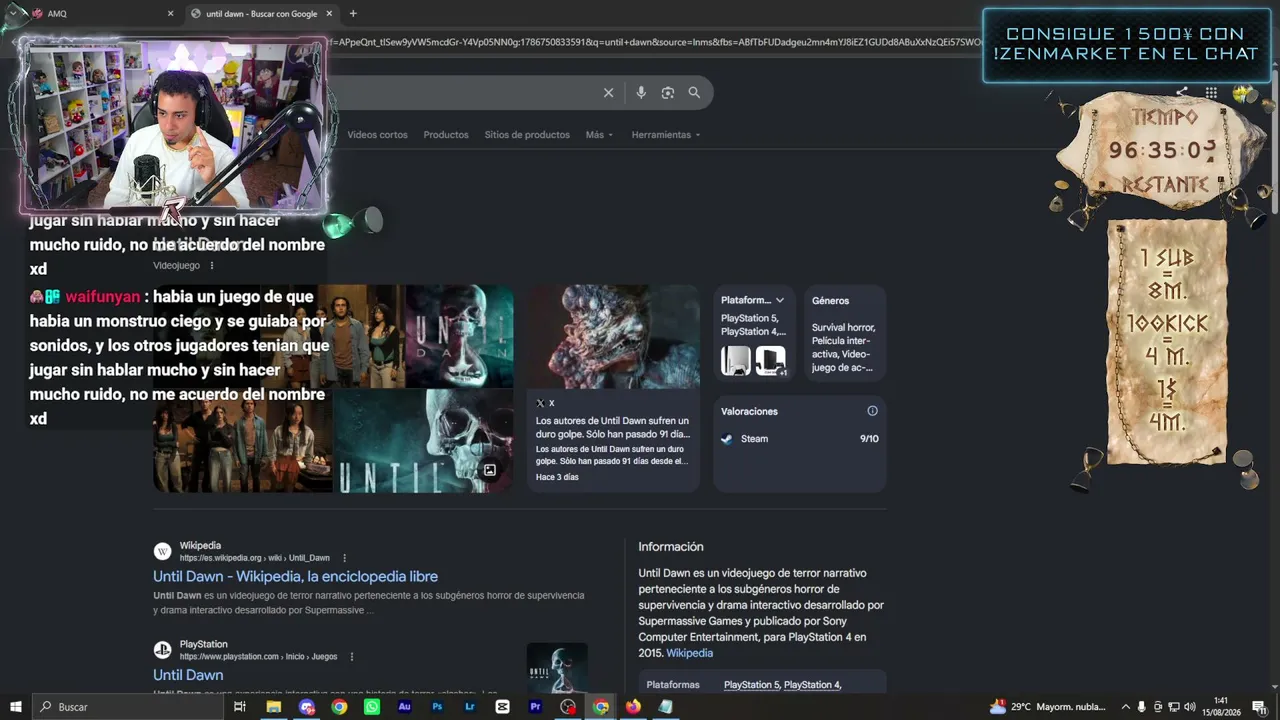
Task: Open the Wikipedia result's three-dot menu
Action: [x=345, y=558]
